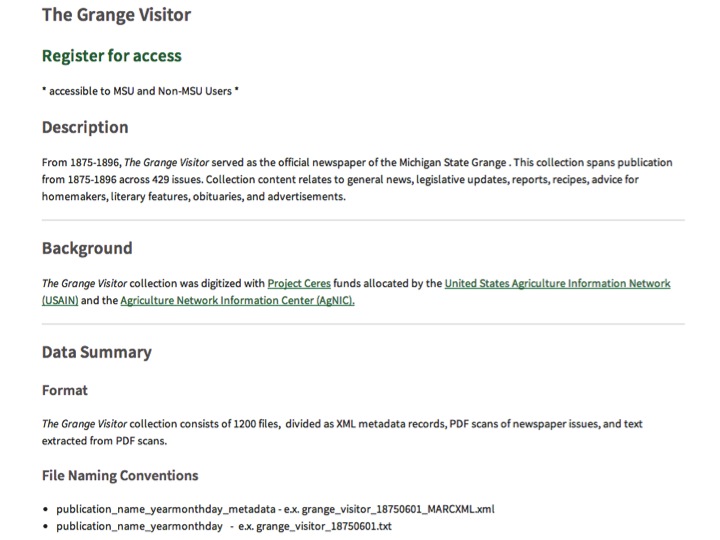The image size is (720, 540).
Task: Click the Background section heading
Action: pos(87,248)
